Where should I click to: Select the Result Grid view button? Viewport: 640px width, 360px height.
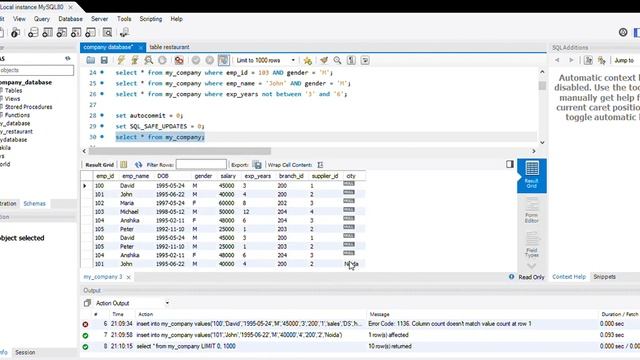pyautogui.click(x=531, y=176)
